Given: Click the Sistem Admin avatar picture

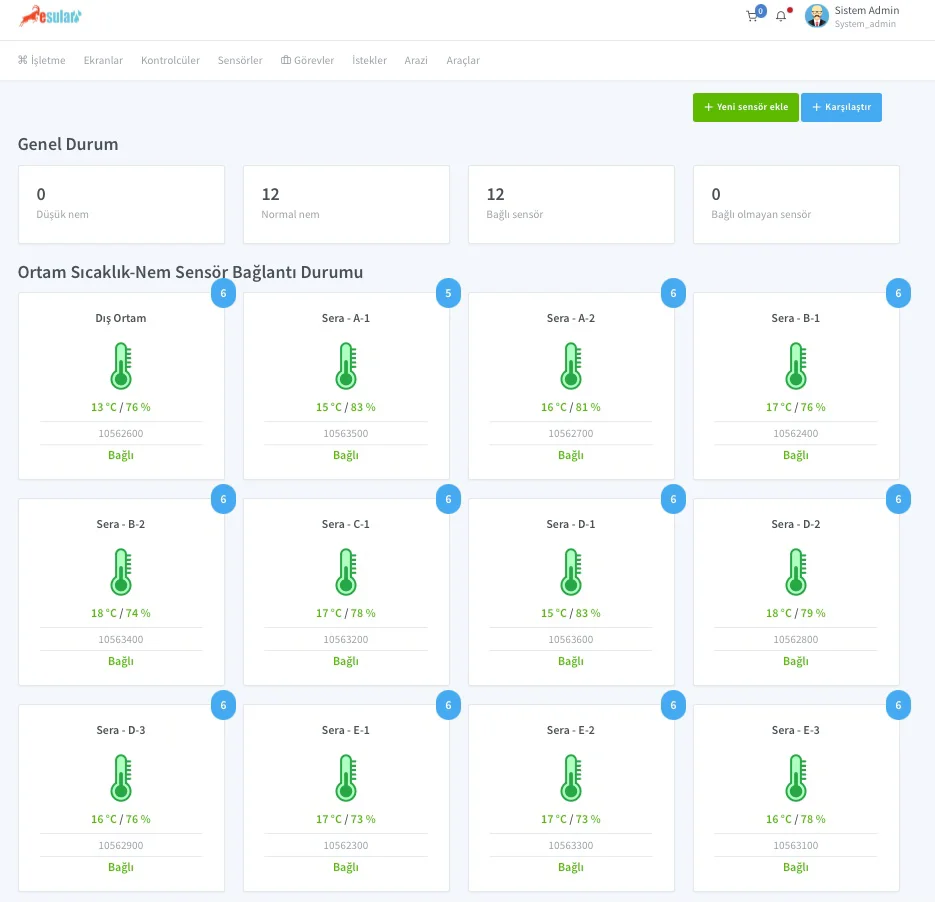Looking at the screenshot, I should tap(817, 16).
